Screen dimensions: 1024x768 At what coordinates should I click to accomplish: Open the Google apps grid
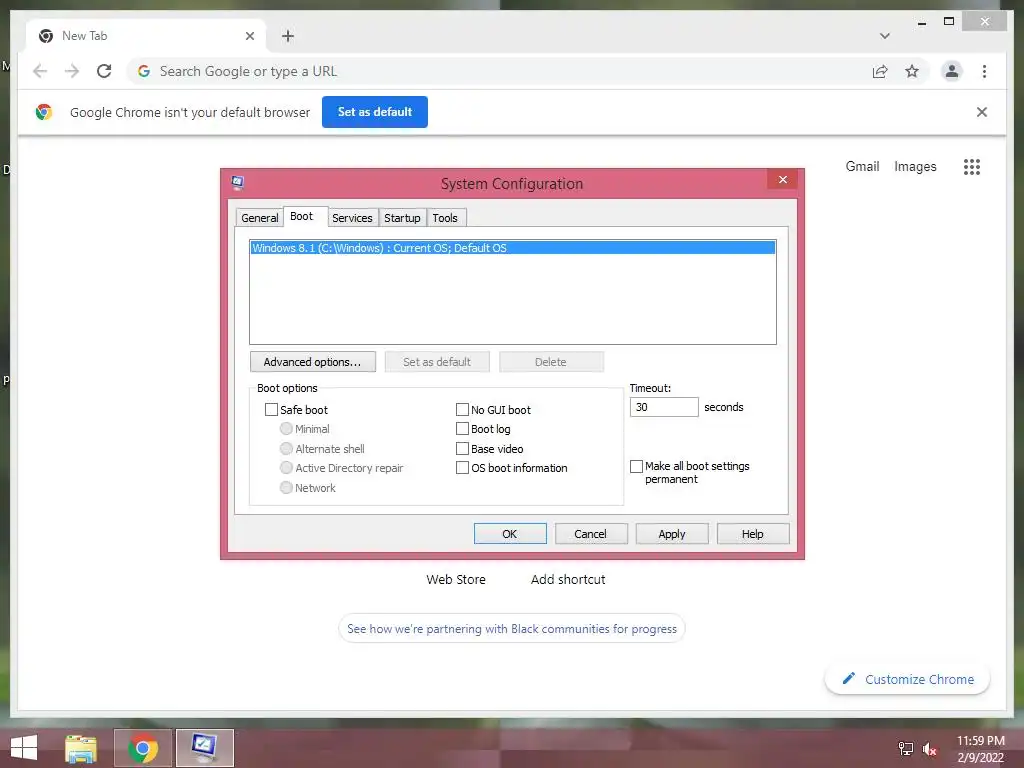click(972, 167)
